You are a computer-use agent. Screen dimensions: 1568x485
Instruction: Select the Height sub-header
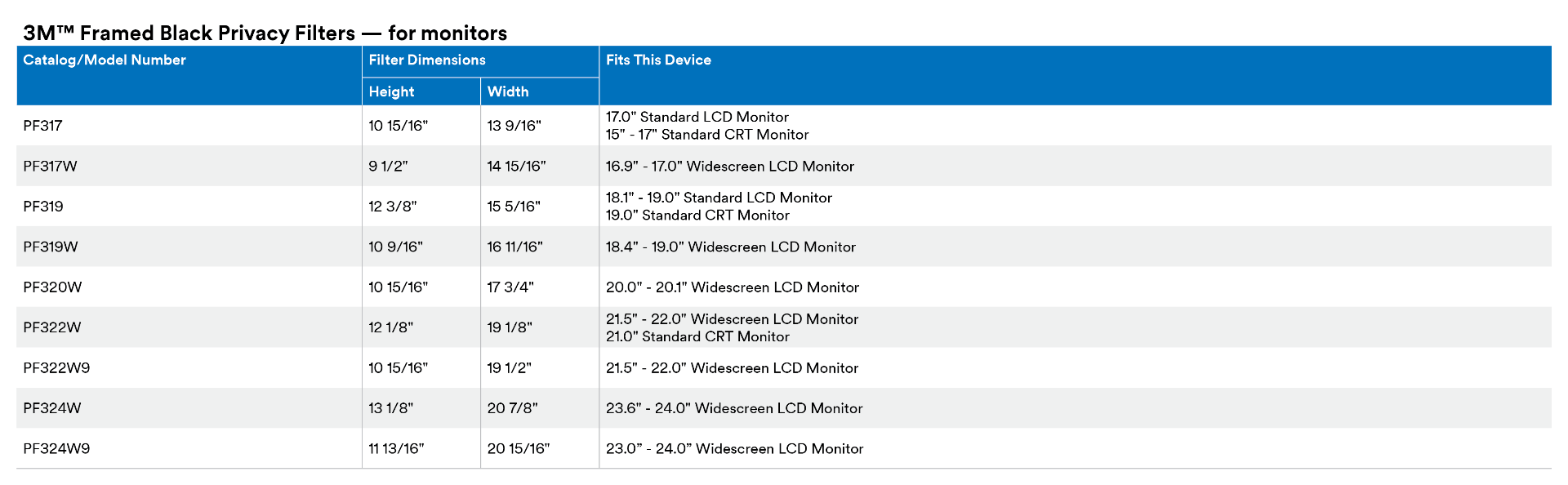(x=392, y=92)
